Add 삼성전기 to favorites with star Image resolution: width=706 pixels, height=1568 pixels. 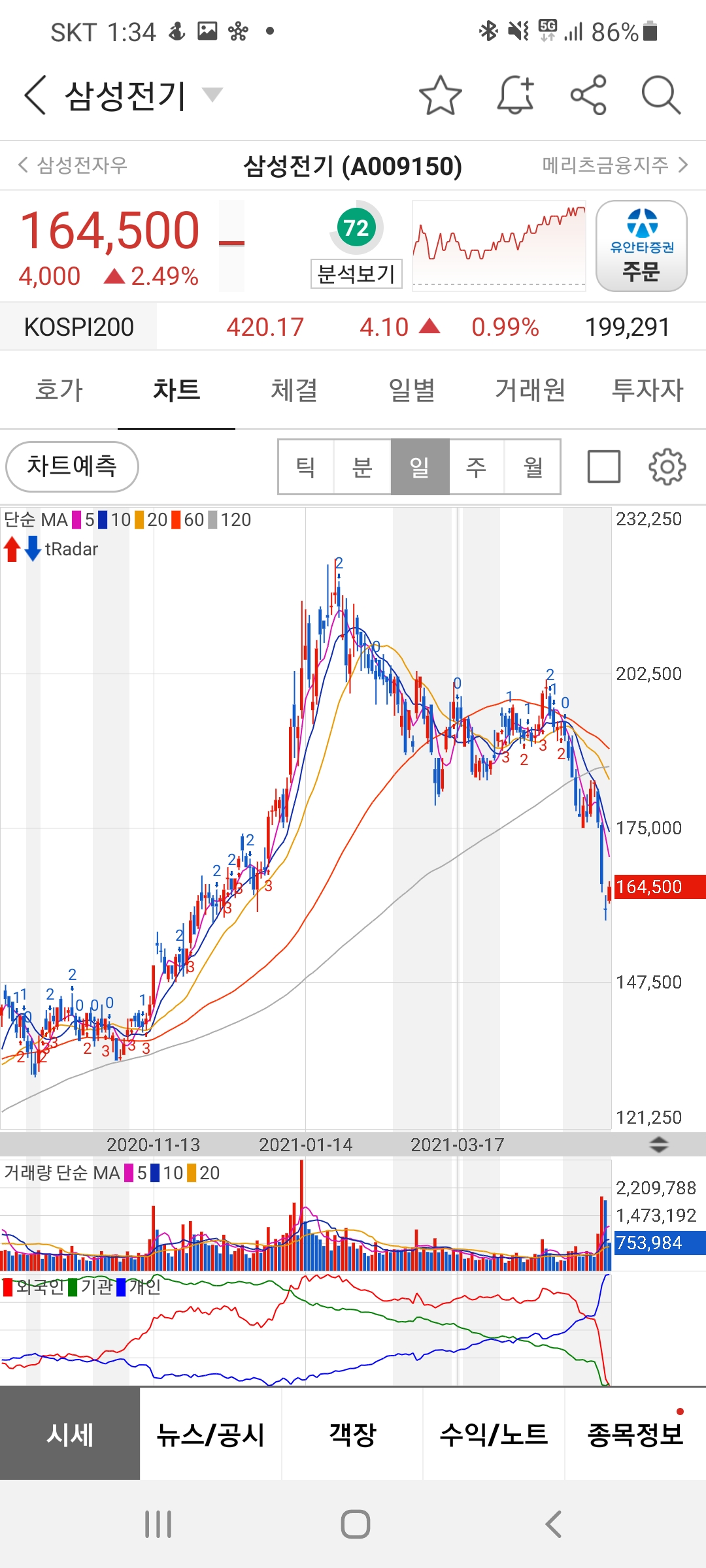coord(440,95)
